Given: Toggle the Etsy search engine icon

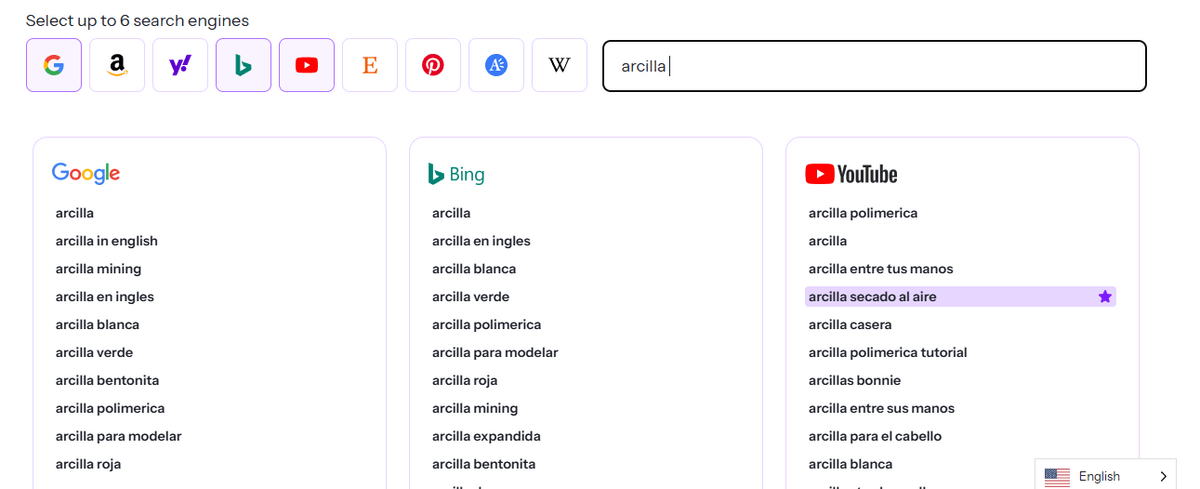Looking at the screenshot, I should (370, 65).
